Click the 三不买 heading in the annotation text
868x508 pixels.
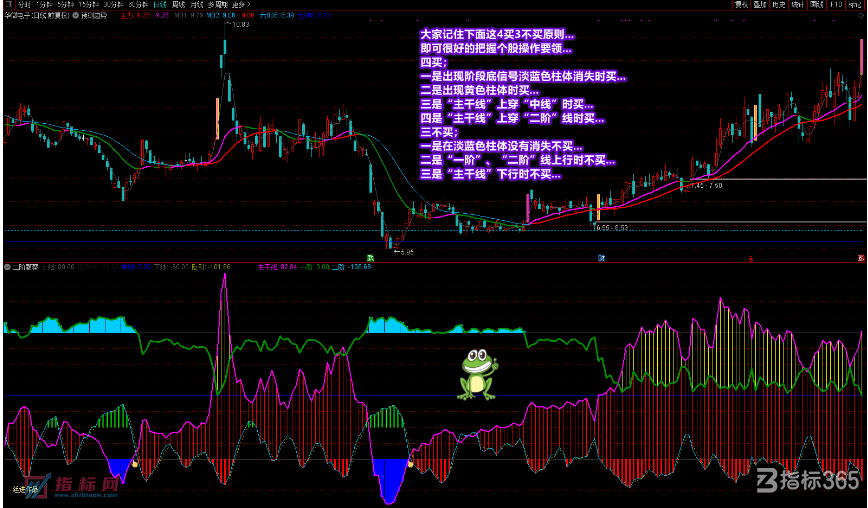point(440,132)
